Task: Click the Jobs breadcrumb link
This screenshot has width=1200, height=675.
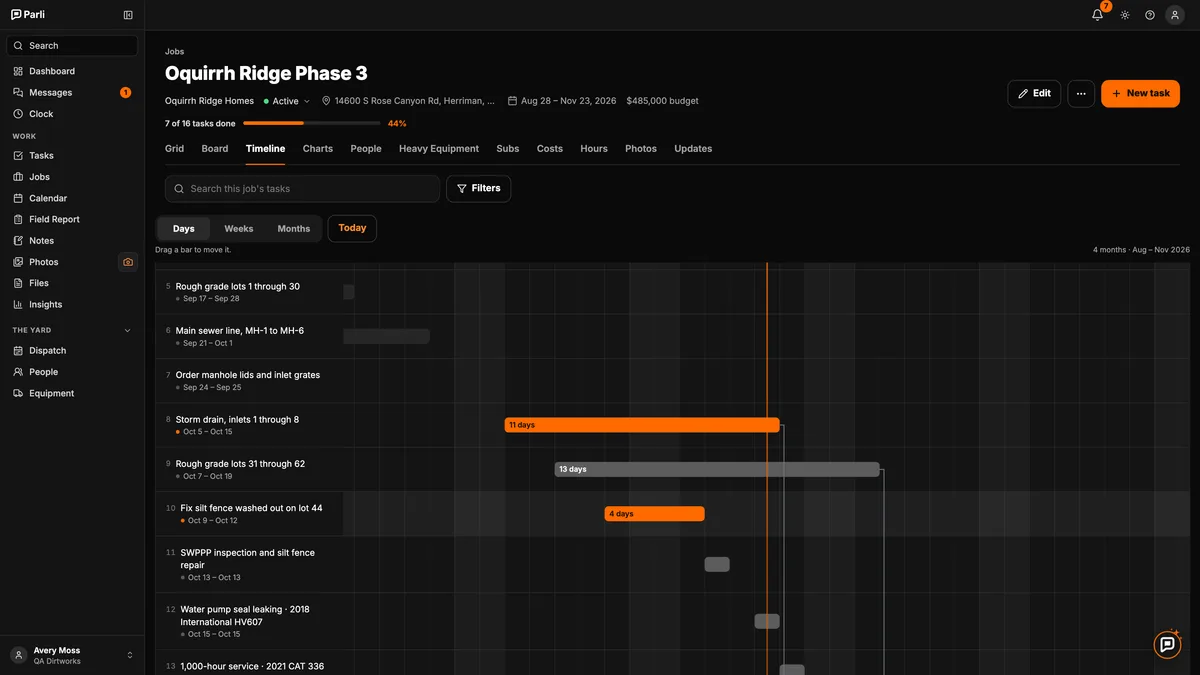Action: [175, 51]
